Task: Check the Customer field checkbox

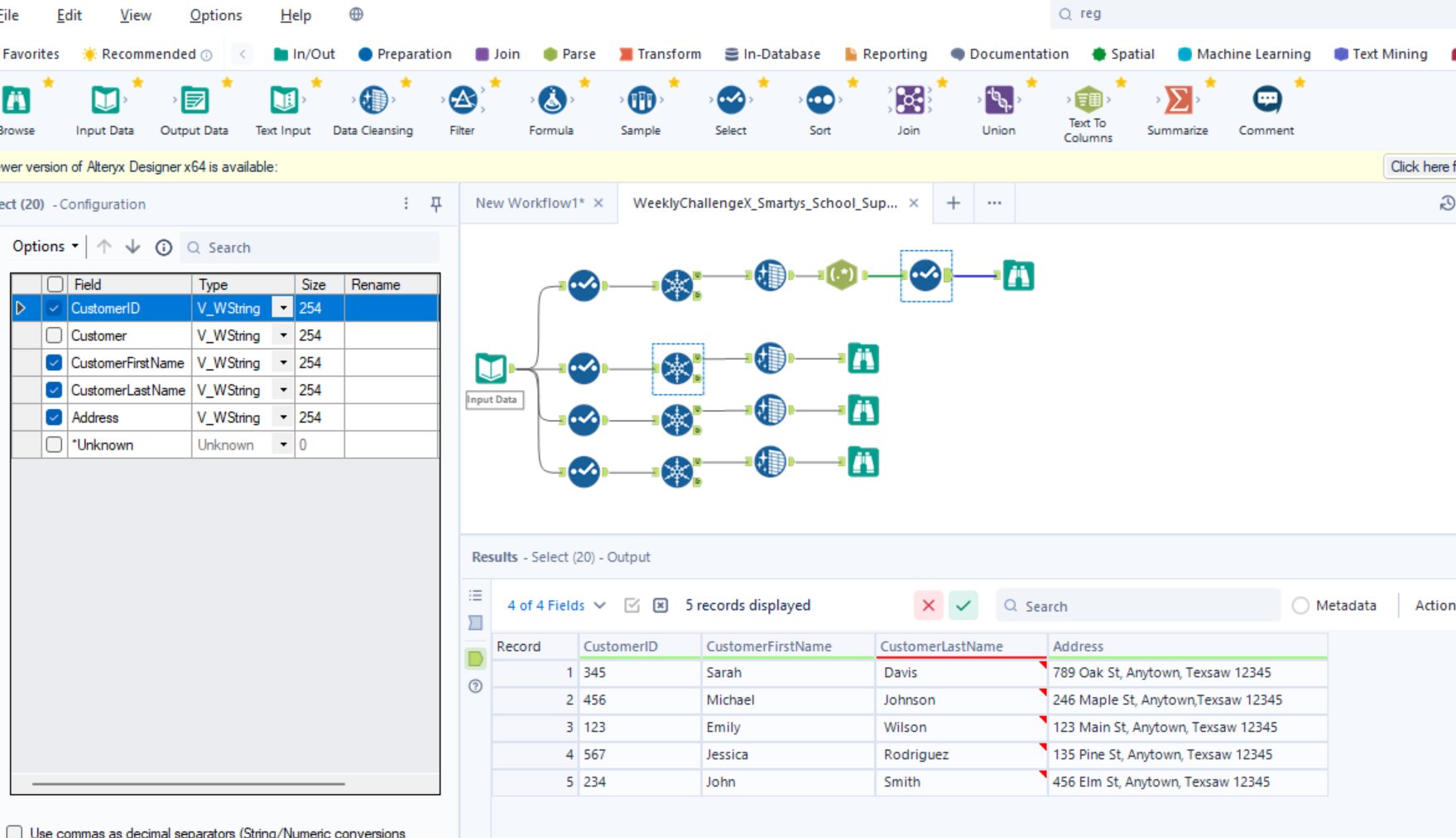Action: coord(54,335)
